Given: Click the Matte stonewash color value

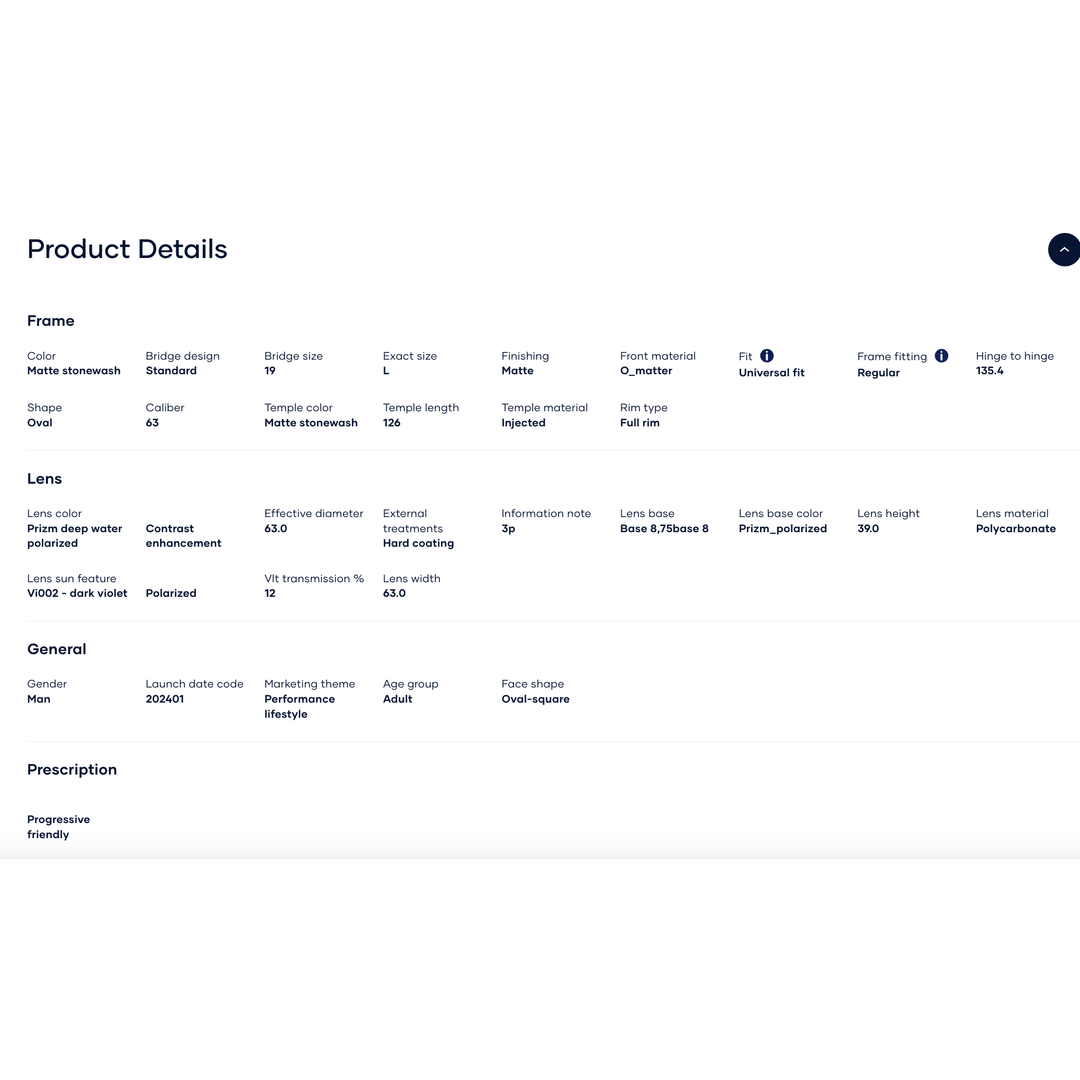Looking at the screenshot, I should [74, 371].
